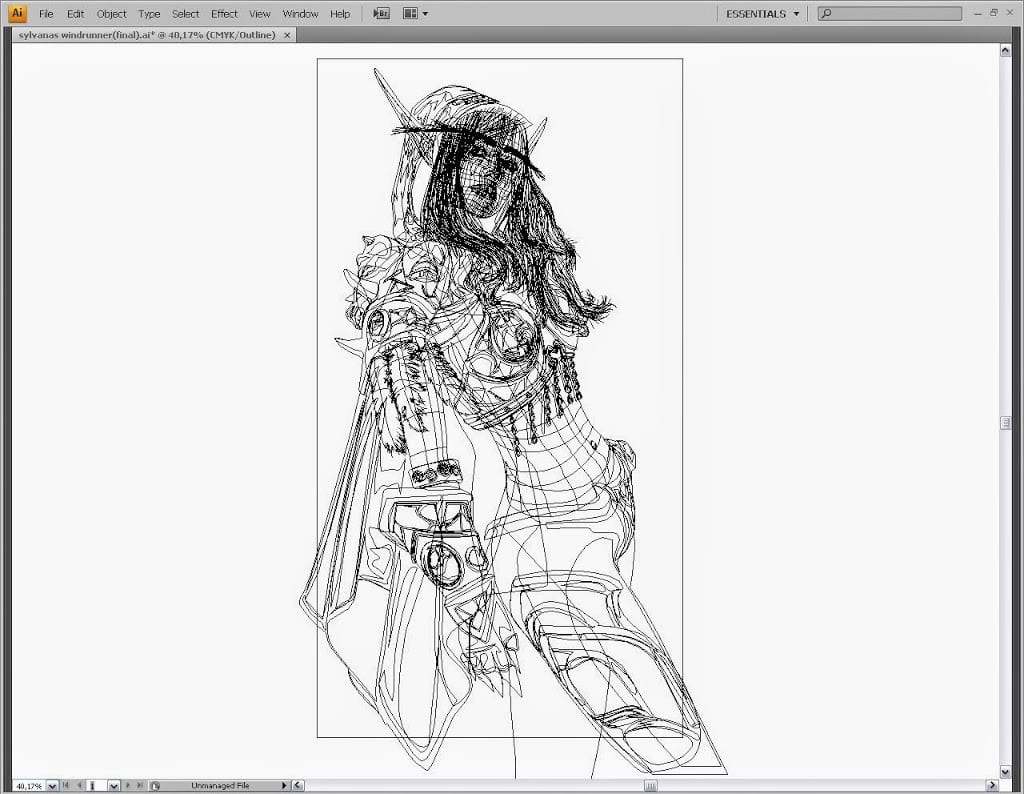Expand the Unmanaged File status menu arrow
The image size is (1024, 794).
(x=284, y=786)
